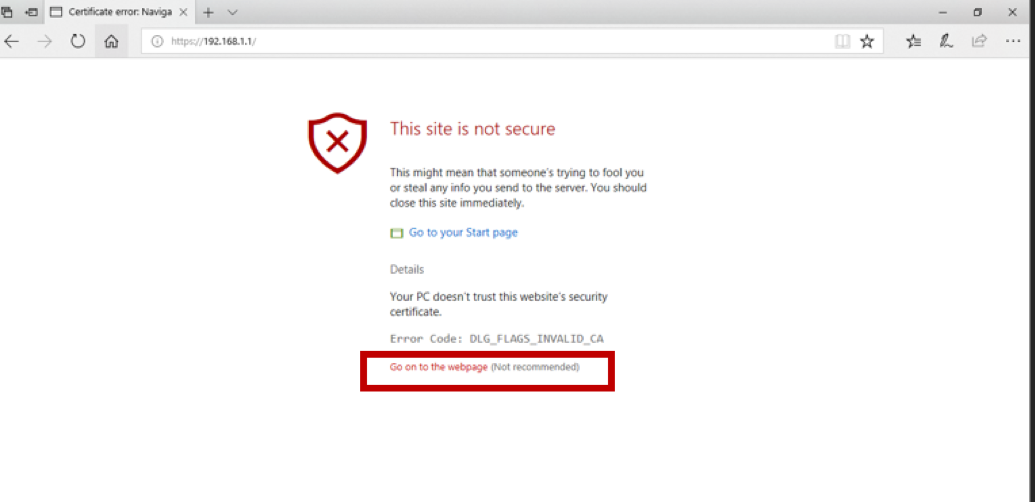Open a new tab with plus button
Image resolution: width=1035 pixels, height=502 pixels.
pyautogui.click(x=208, y=12)
